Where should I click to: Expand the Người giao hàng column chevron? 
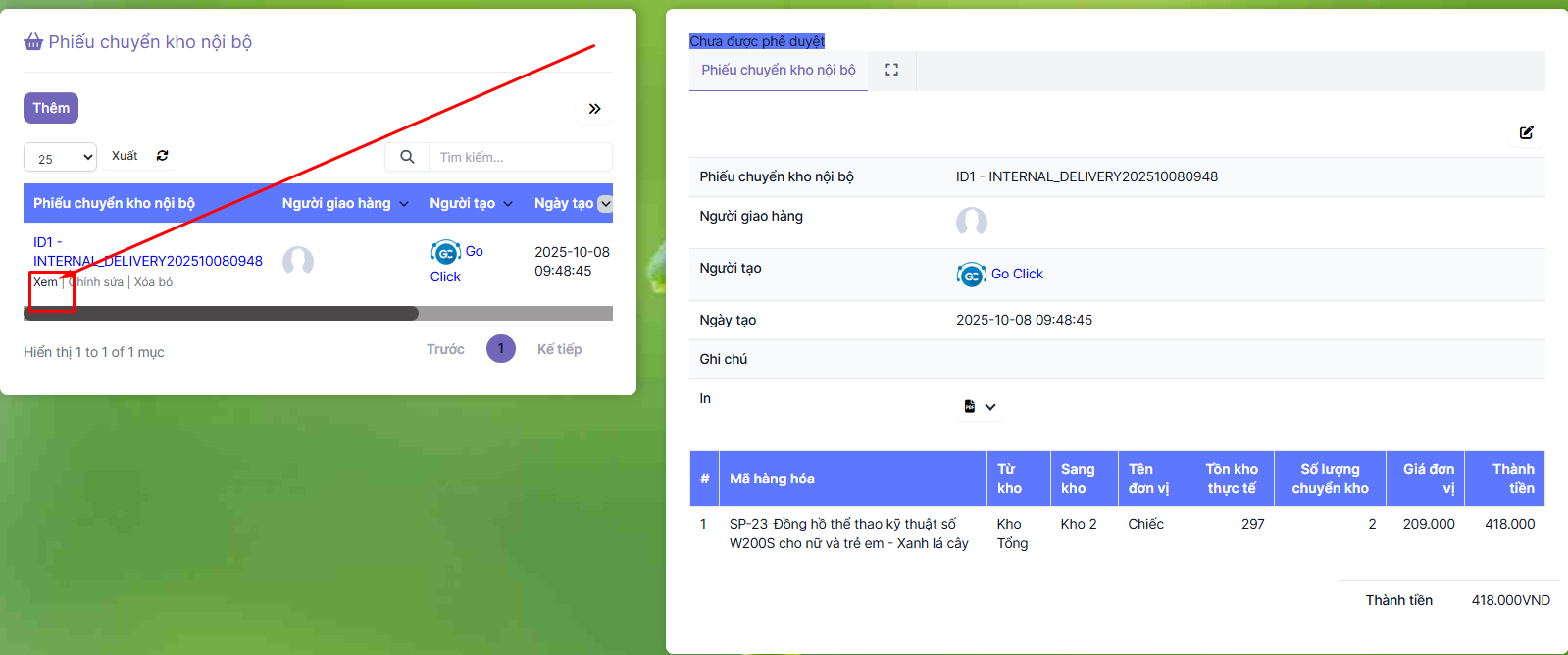pos(403,204)
